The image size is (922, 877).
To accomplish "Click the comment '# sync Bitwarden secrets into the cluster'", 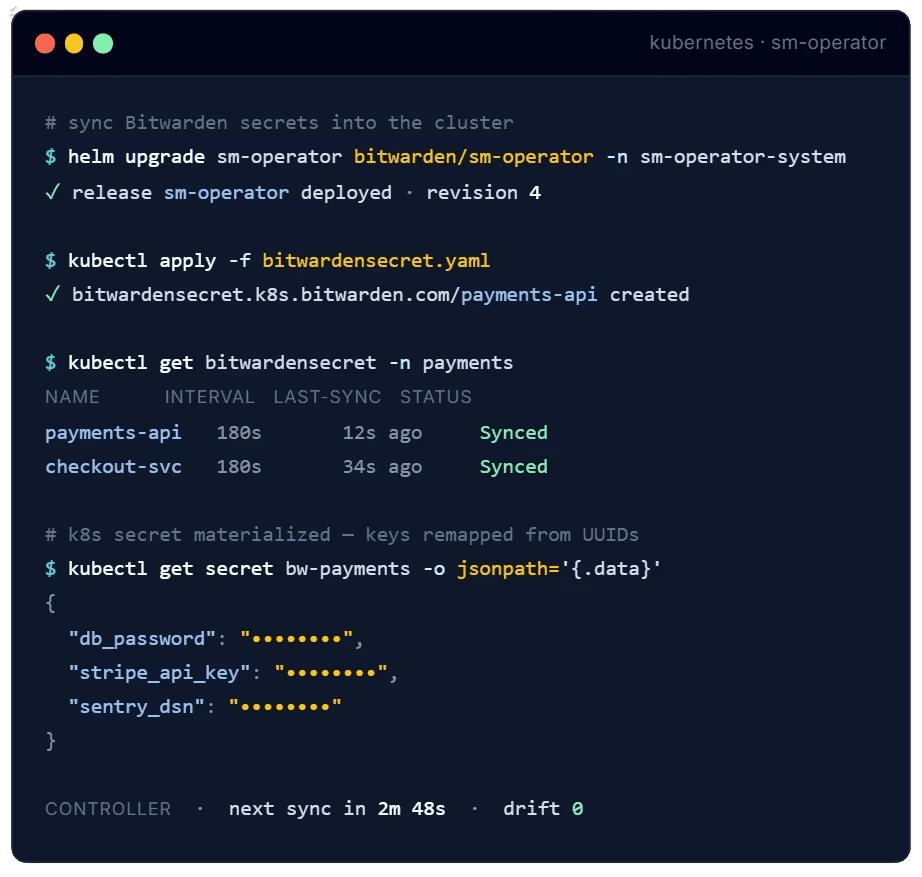I will pos(279,123).
